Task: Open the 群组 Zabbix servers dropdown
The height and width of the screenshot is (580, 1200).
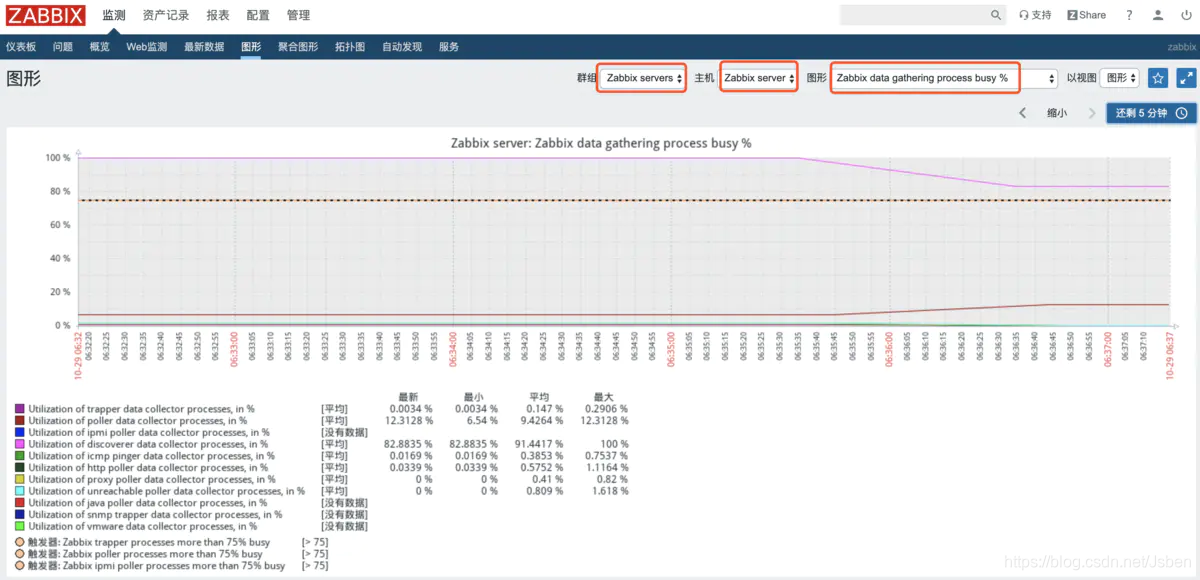Action: click(642, 78)
